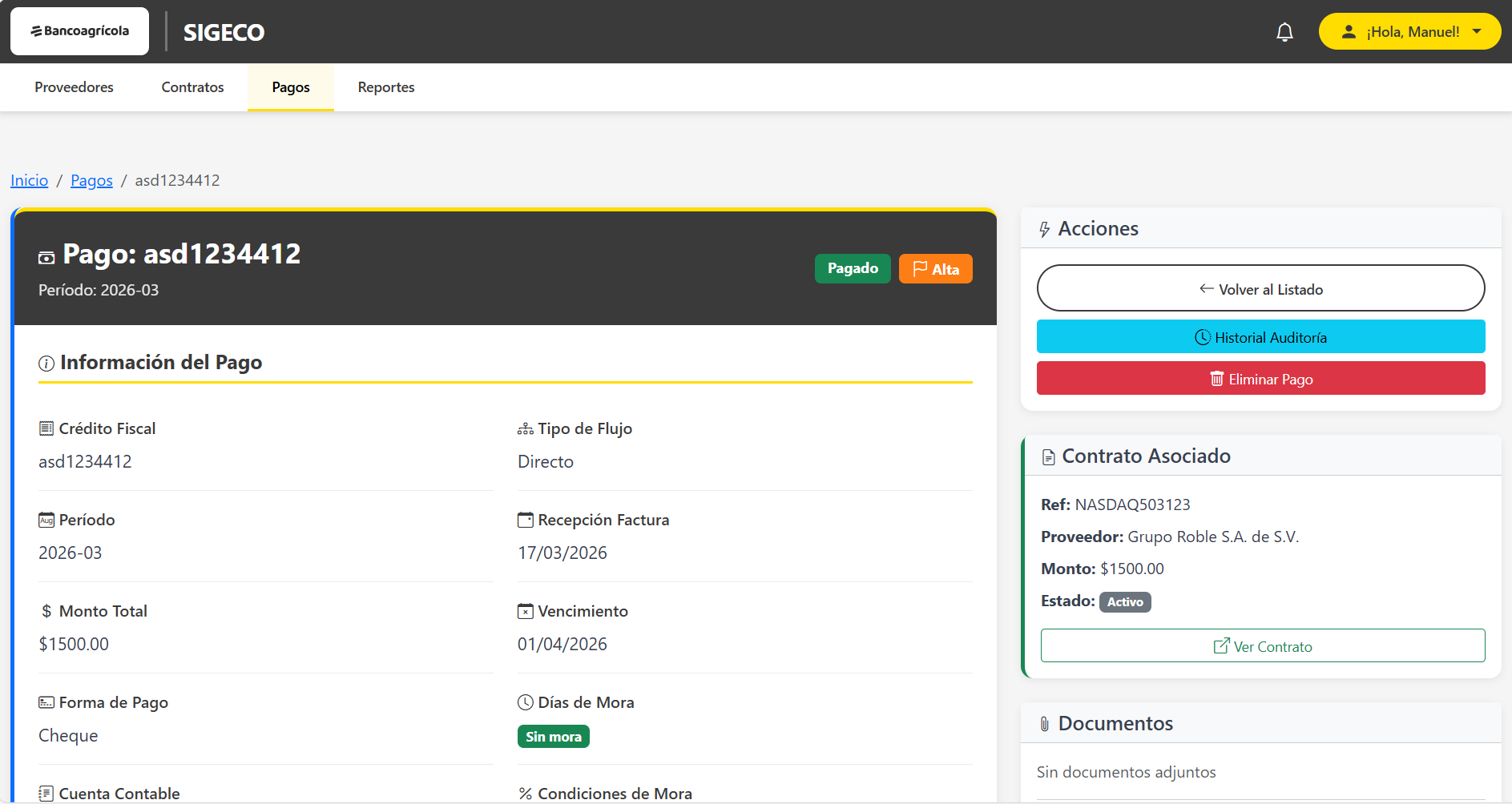
Task: Click the Período calendar icon
Action: (x=46, y=520)
